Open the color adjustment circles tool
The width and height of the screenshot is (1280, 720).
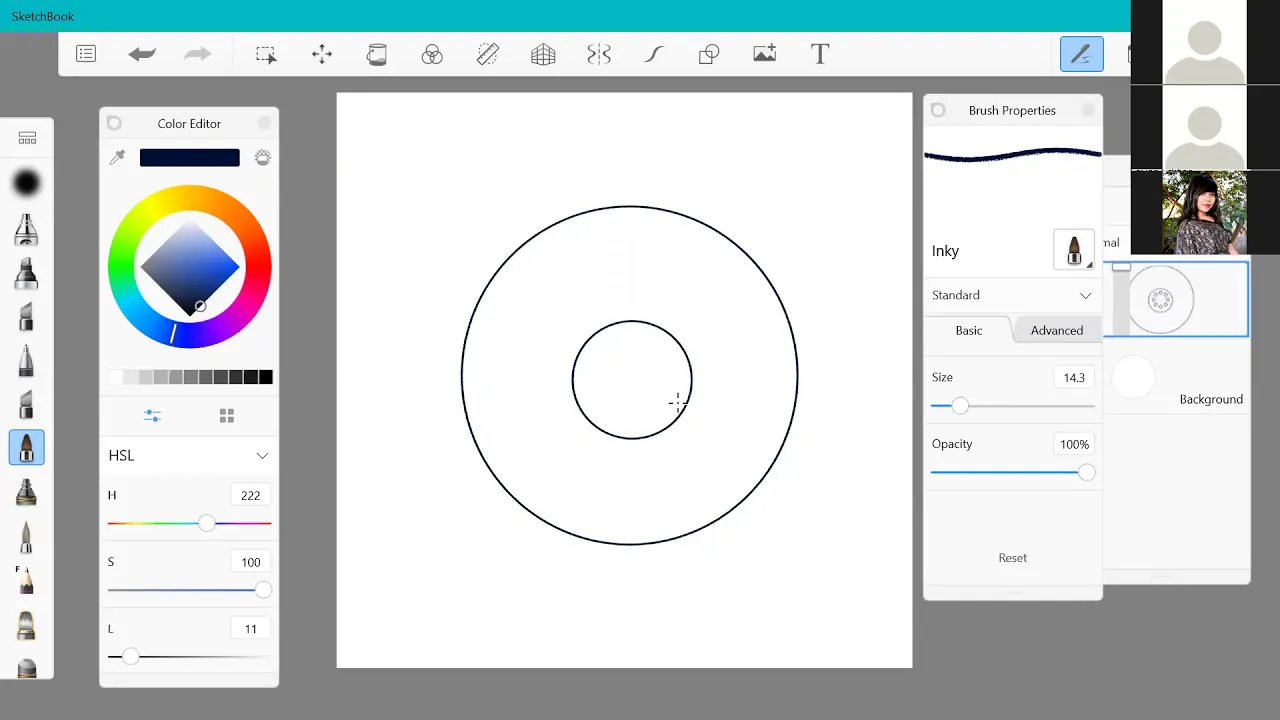pyautogui.click(x=432, y=54)
